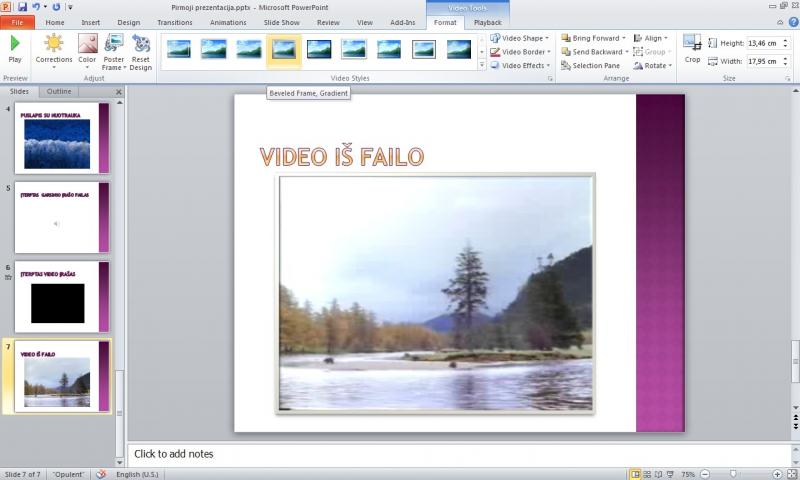Click the notes area to add notes

459,453
